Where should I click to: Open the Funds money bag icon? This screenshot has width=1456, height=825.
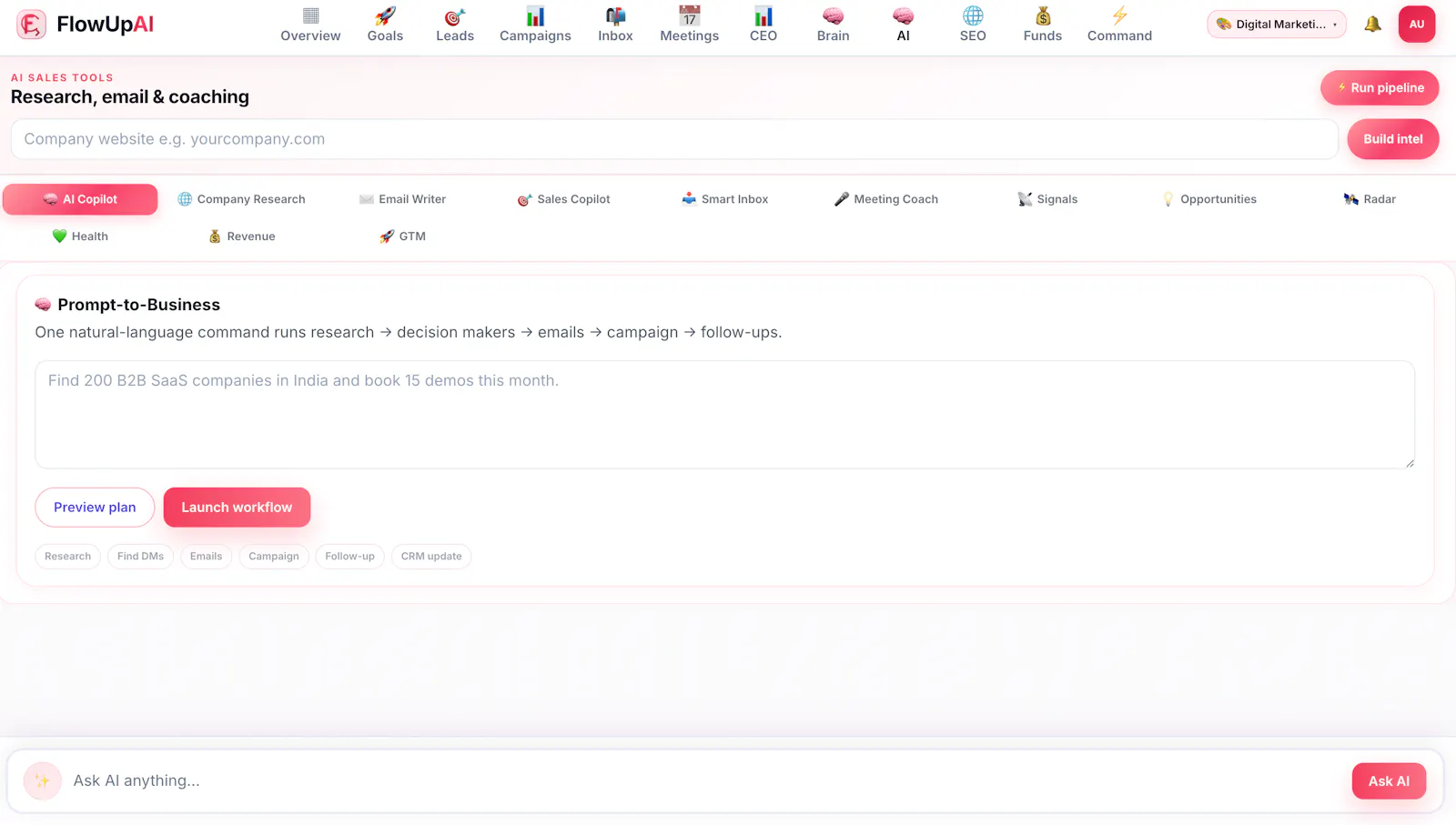[1043, 16]
